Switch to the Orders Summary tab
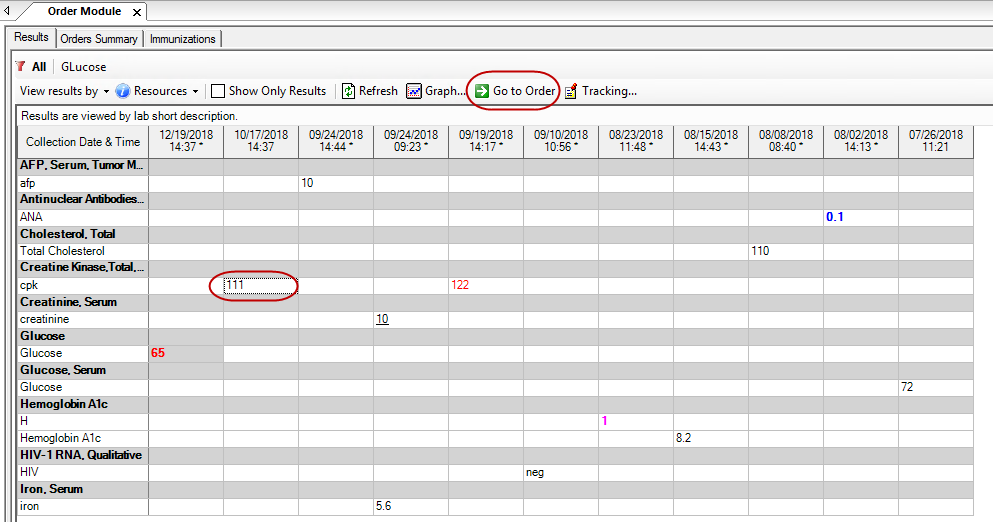Image resolution: width=993 pixels, height=522 pixels. coord(99,39)
